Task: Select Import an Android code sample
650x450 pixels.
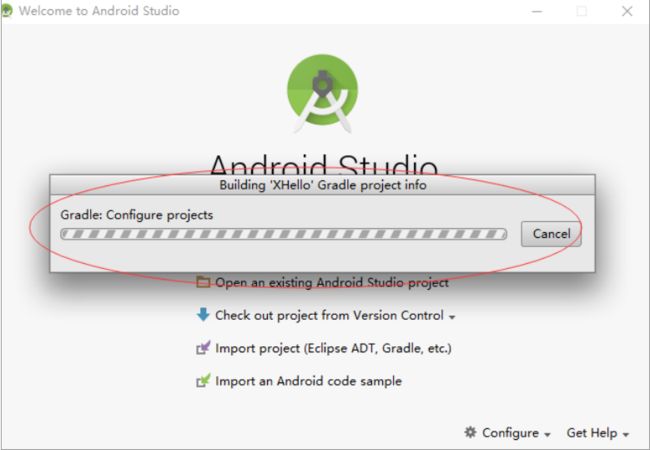Action: pyautogui.click(x=308, y=381)
